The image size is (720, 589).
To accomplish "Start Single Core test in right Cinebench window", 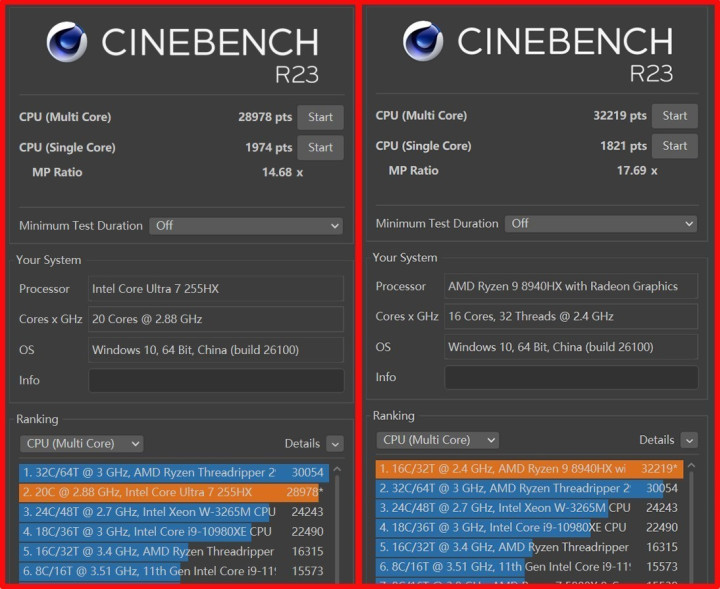I will [675, 146].
